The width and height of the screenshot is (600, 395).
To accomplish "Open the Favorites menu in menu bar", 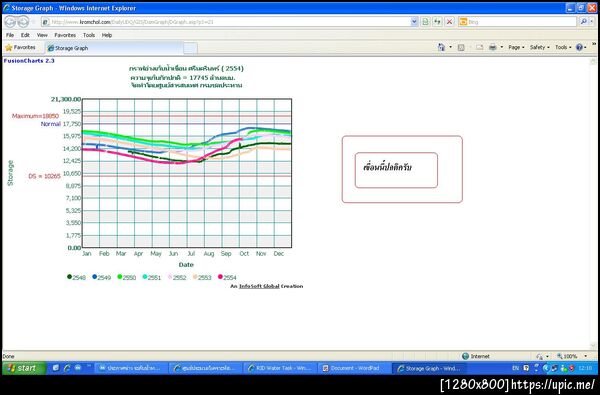I will tap(65, 35).
